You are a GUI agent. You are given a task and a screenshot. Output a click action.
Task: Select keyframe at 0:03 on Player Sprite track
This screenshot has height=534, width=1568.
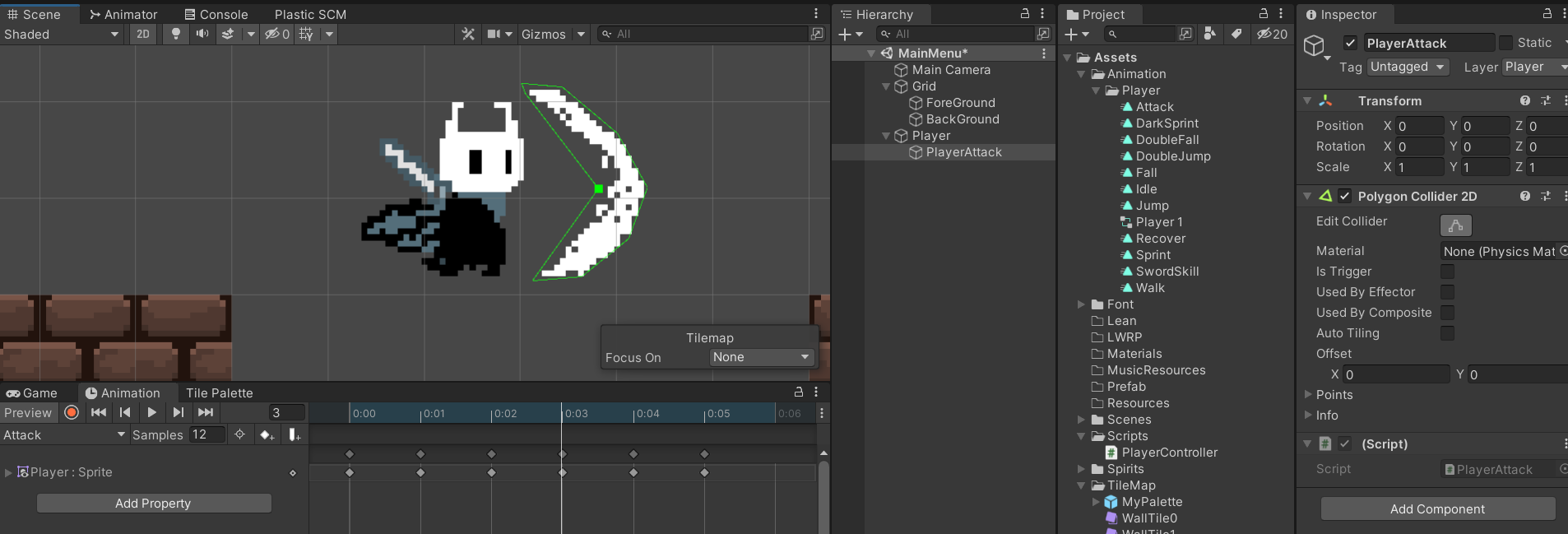tap(563, 472)
